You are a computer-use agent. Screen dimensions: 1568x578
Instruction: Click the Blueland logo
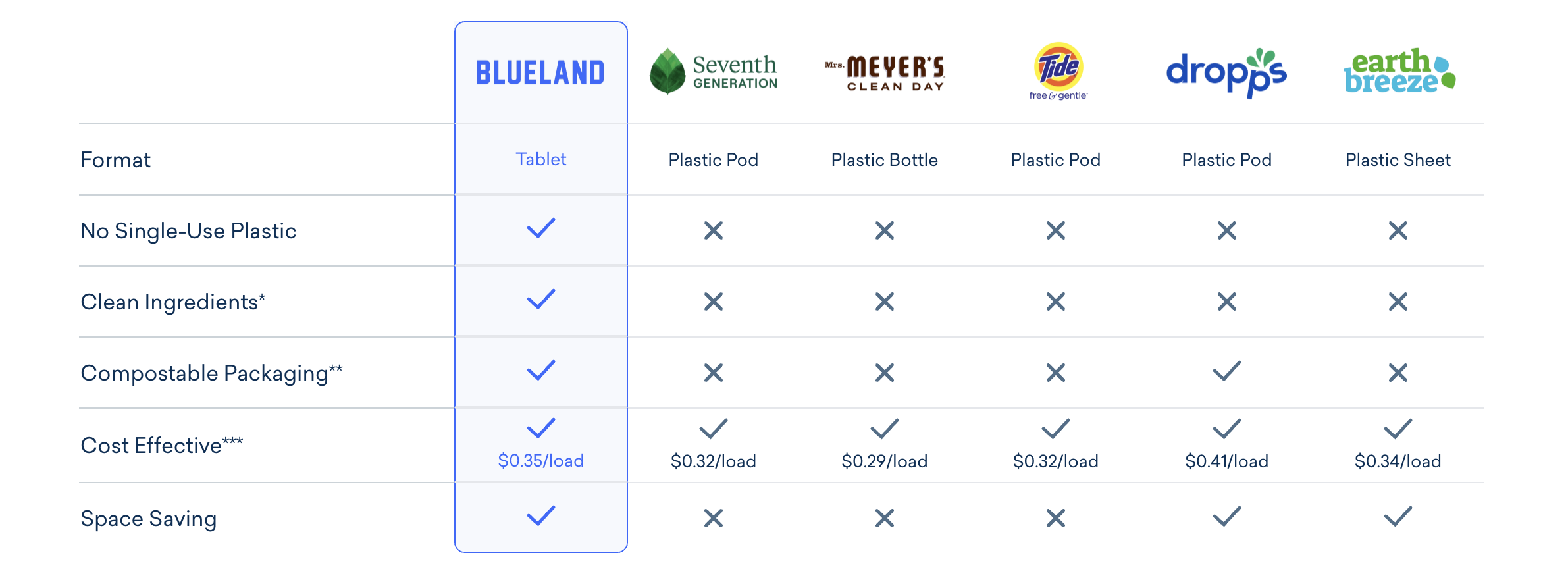pyautogui.click(x=540, y=72)
